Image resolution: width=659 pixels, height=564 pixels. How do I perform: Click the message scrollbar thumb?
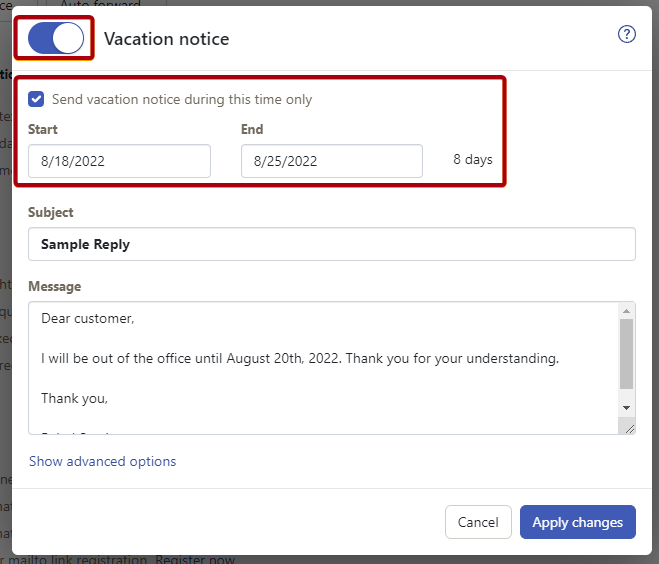tap(626, 354)
